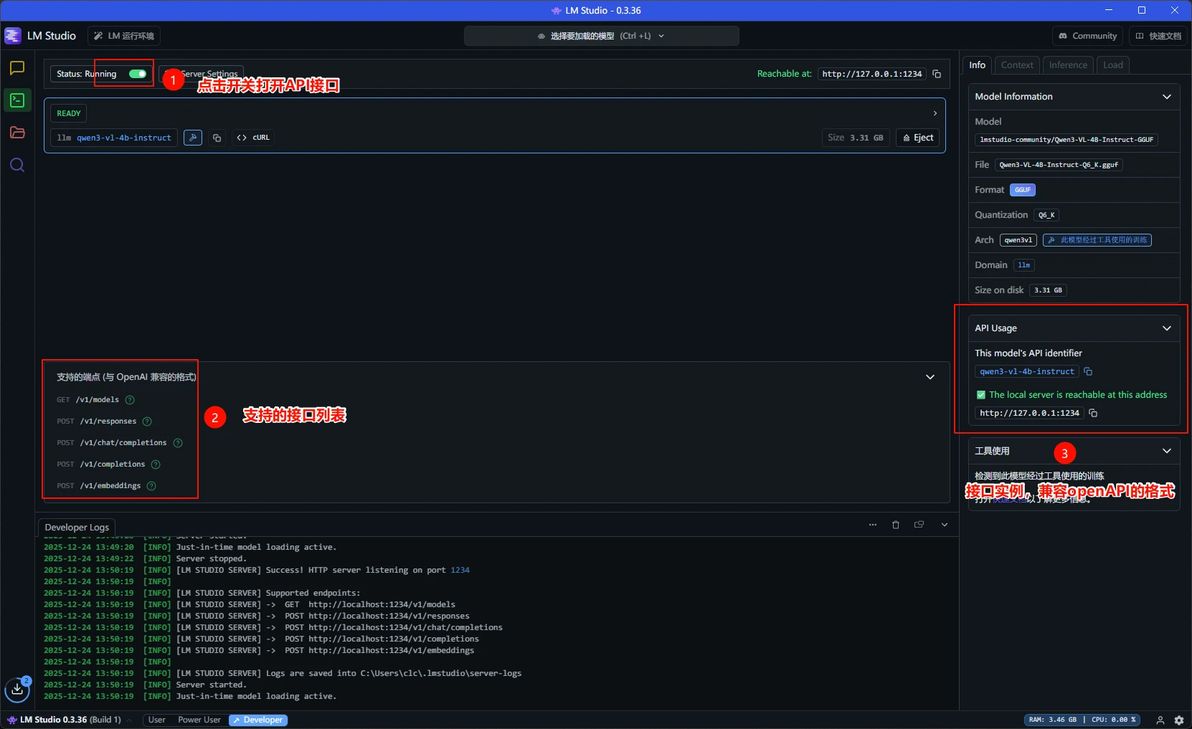Open the LM 运行环境 runtime menu

point(125,36)
